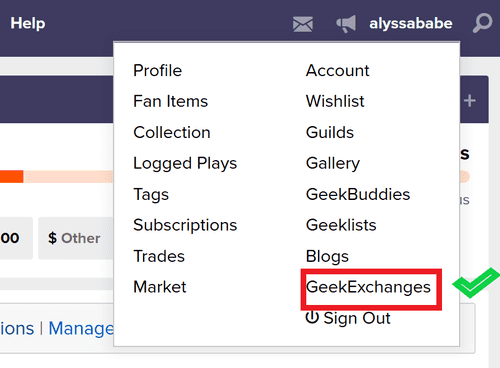Image resolution: width=500 pixels, height=368 pixels.
Task: Select GeekBuddies menu entry
Action: (x=358, y=194)
